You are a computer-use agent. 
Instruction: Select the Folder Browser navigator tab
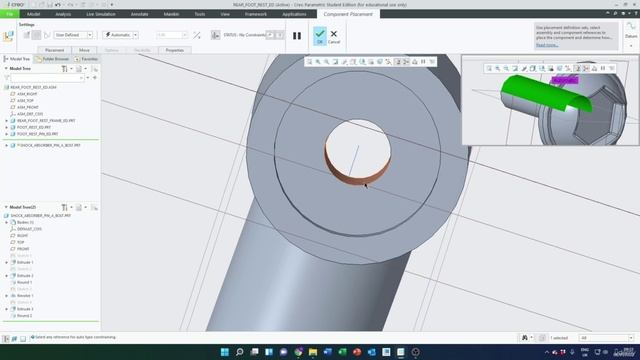pos(52,59)
